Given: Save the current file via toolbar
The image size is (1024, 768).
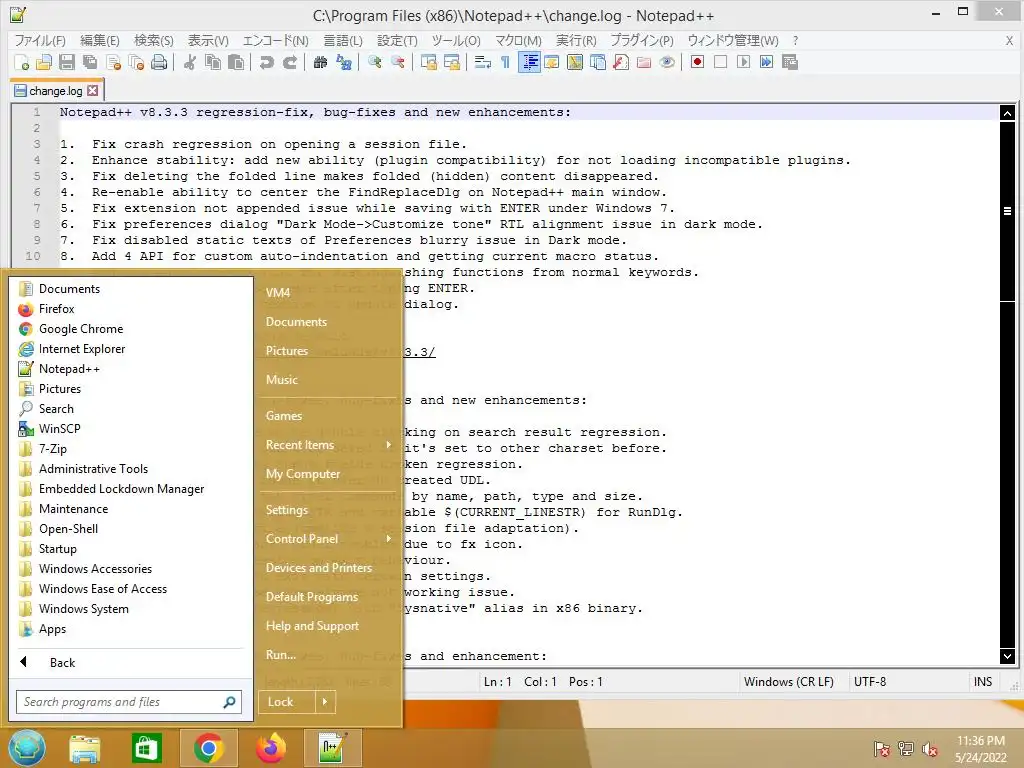Looking at the screenshot, I should pyautogui.click(x=67, y=63).
